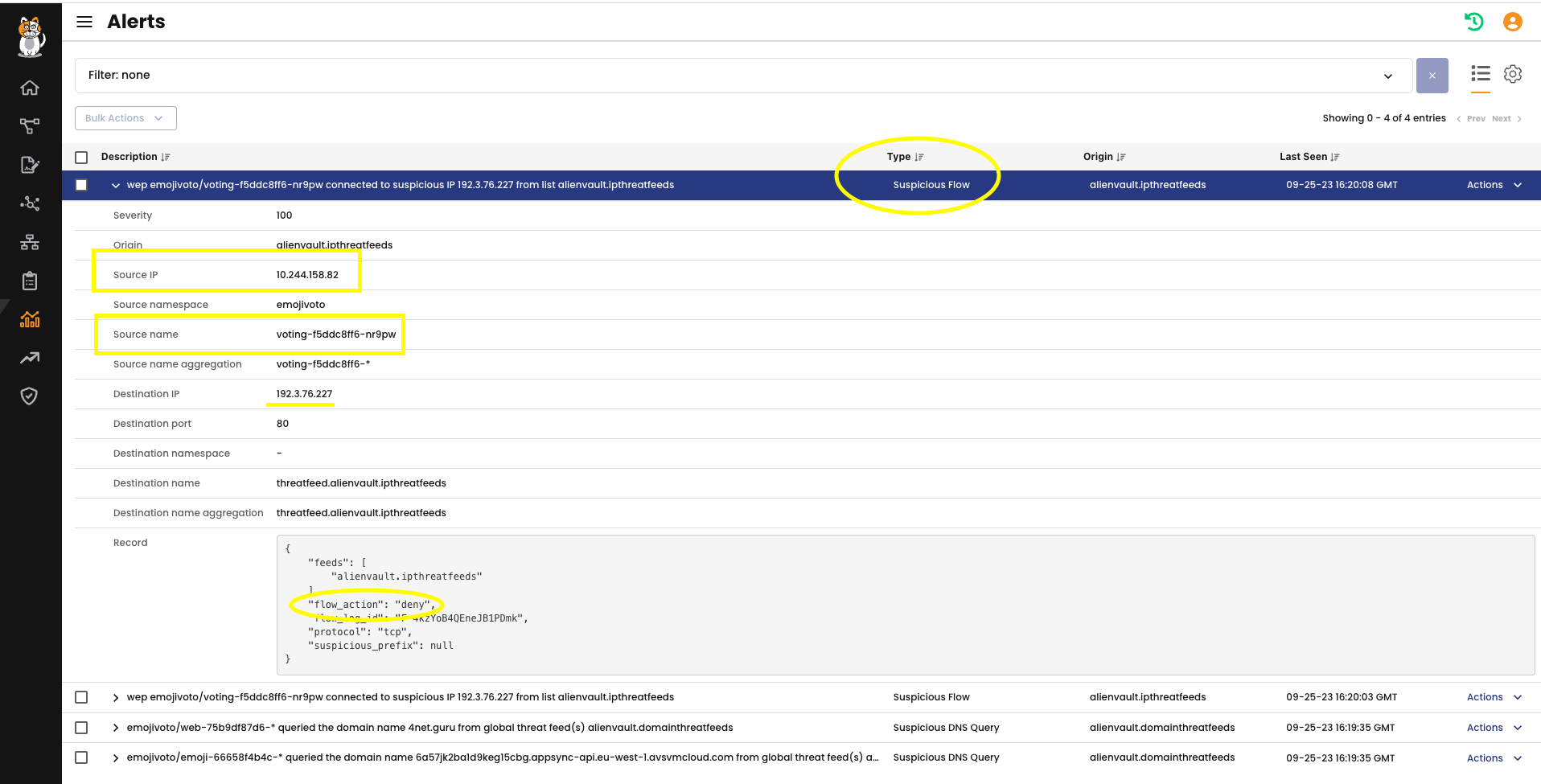Toggle the select-all header checkbox
The image size is (1541, 784).
click(81, 158)
